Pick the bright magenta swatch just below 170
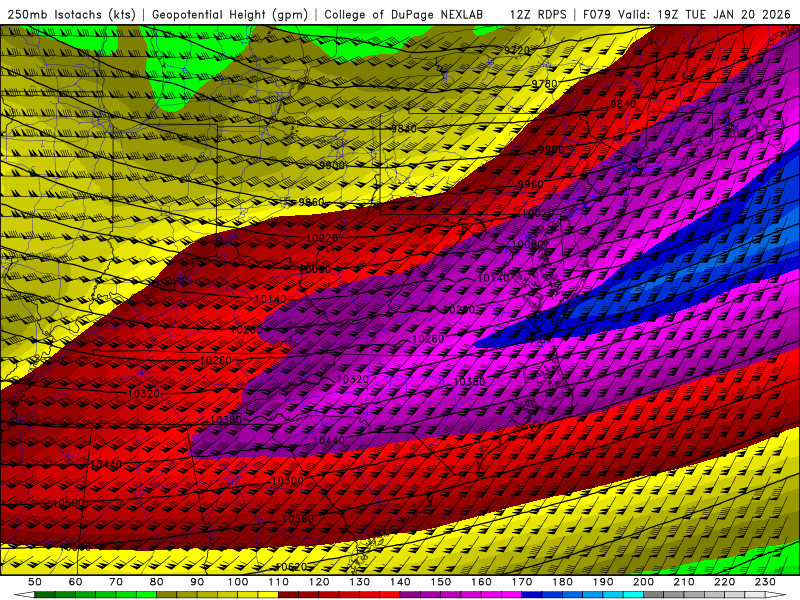The width and height of the screenshot is (800, 600). pos(512,594)
